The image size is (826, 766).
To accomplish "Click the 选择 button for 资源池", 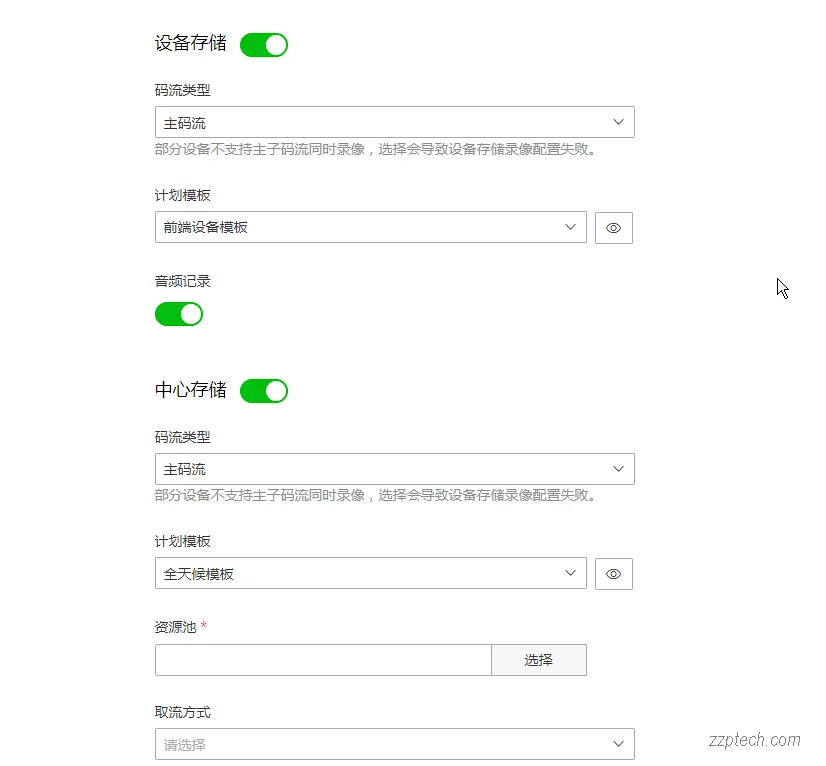I will pyautogui.click(x=539, y=660).
